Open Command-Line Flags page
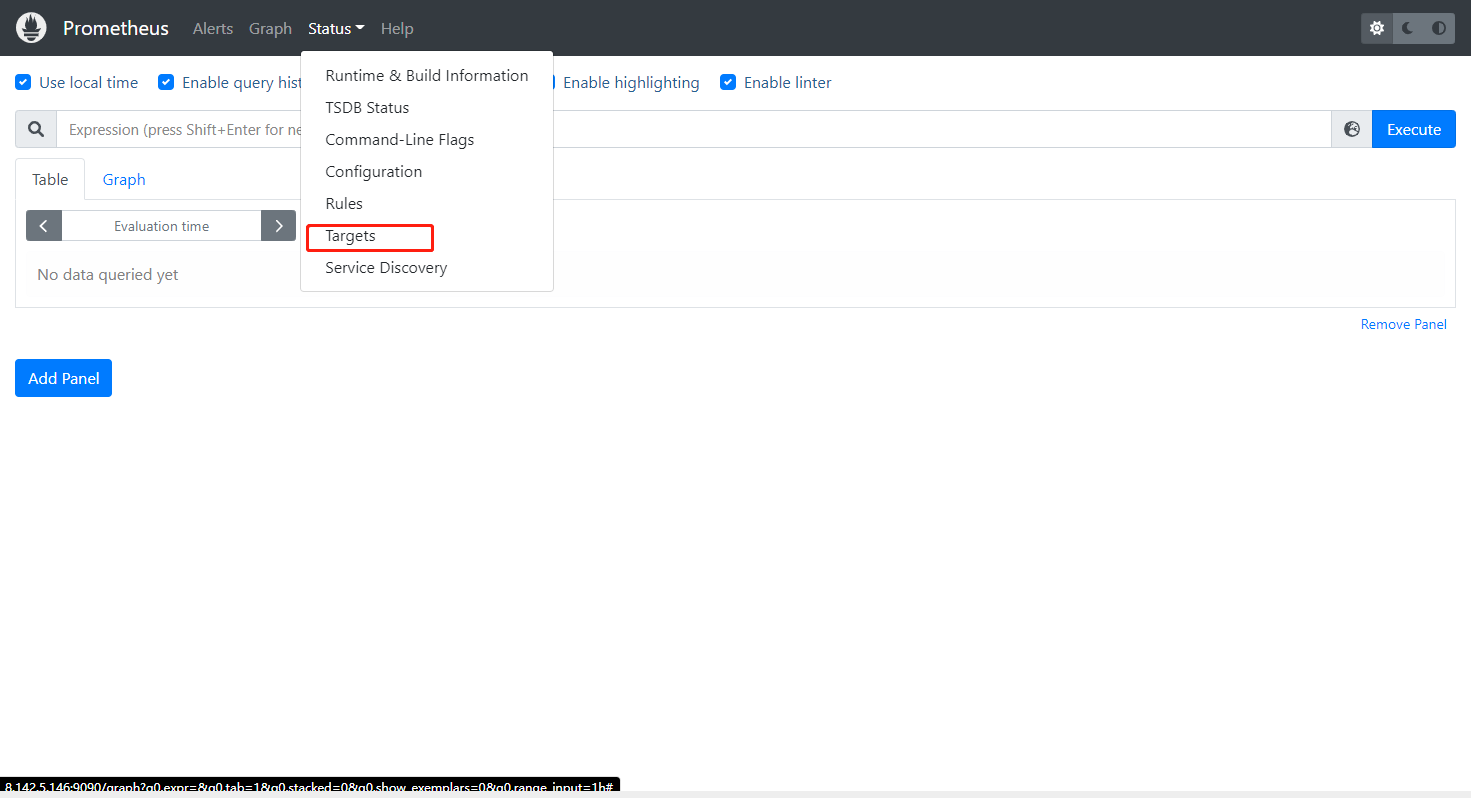Viewport: 1471px width, 798px height. click(427, 139)
